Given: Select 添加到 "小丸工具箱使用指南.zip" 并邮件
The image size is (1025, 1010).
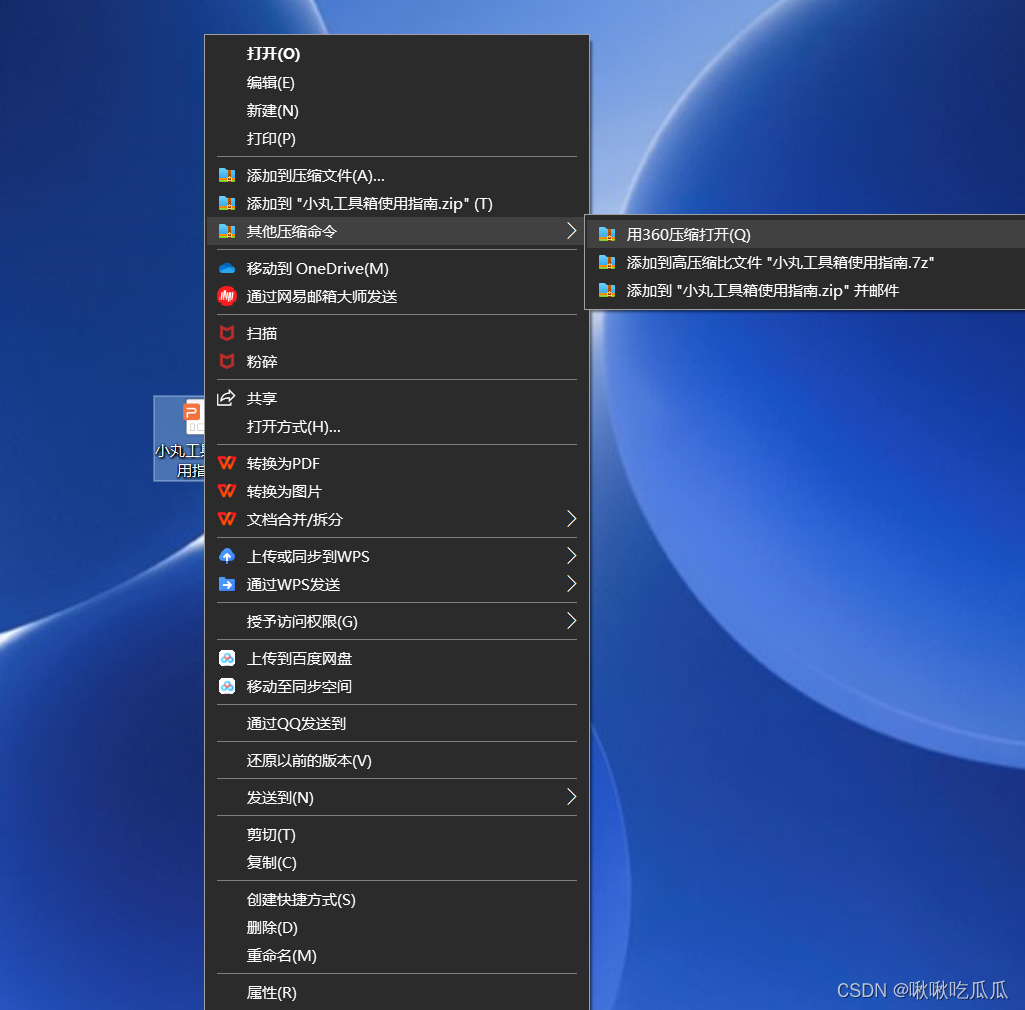Looking at the screenshot, I should (x=806, y=290).
